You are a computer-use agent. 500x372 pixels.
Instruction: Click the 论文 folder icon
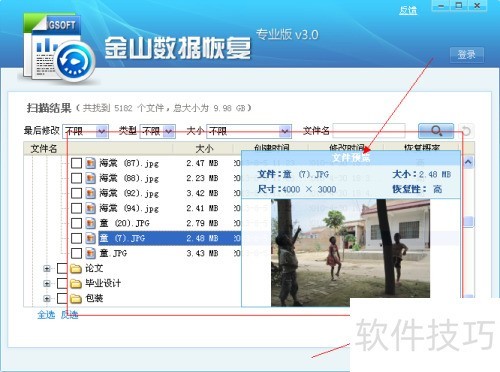coord(76,268)
